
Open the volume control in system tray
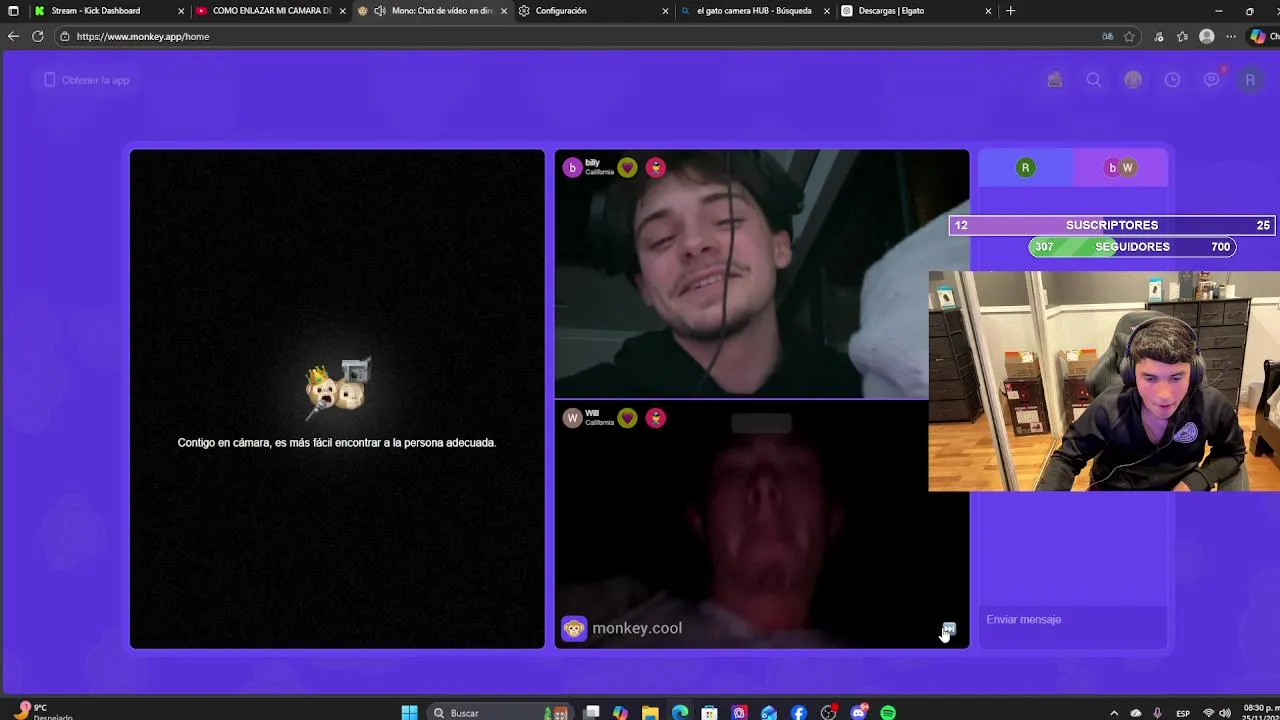1225,713
